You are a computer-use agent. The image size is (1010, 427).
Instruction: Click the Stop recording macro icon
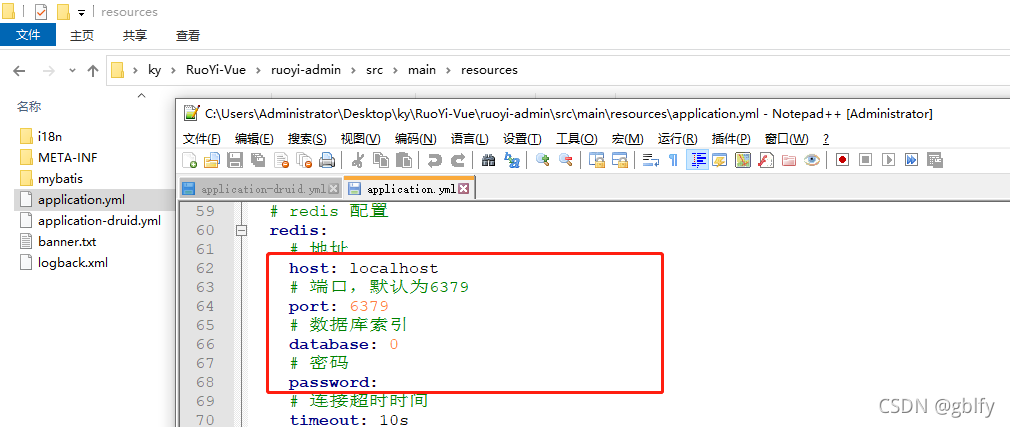[x=865, y=160]
